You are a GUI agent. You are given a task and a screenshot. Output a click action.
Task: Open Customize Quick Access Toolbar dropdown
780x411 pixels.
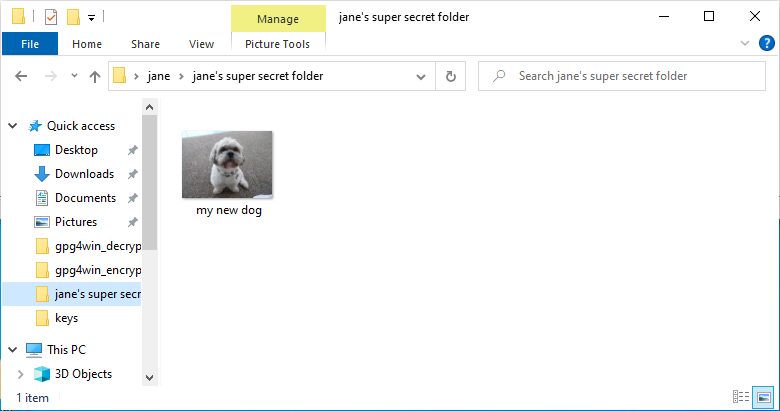[x=91, y=18]
